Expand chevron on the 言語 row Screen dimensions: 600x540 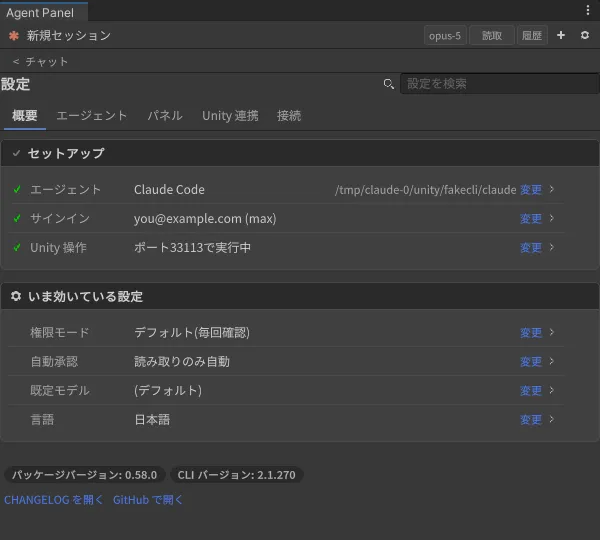(x=552, y=419)
